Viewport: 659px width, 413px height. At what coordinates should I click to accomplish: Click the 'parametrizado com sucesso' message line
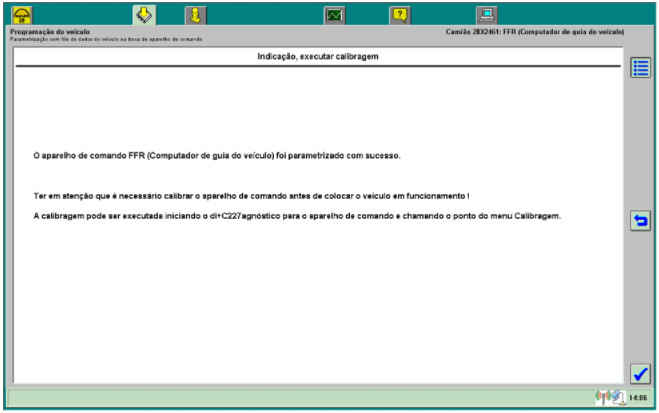[217, 156]
